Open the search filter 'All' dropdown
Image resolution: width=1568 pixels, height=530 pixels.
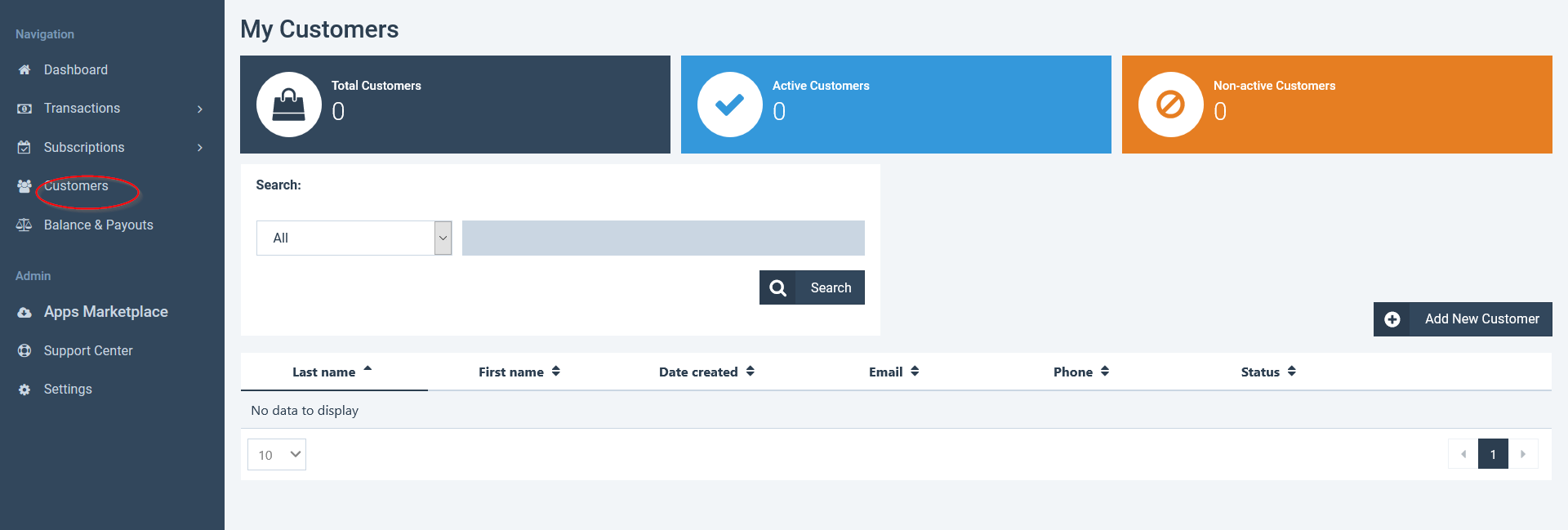click(354, 238)
